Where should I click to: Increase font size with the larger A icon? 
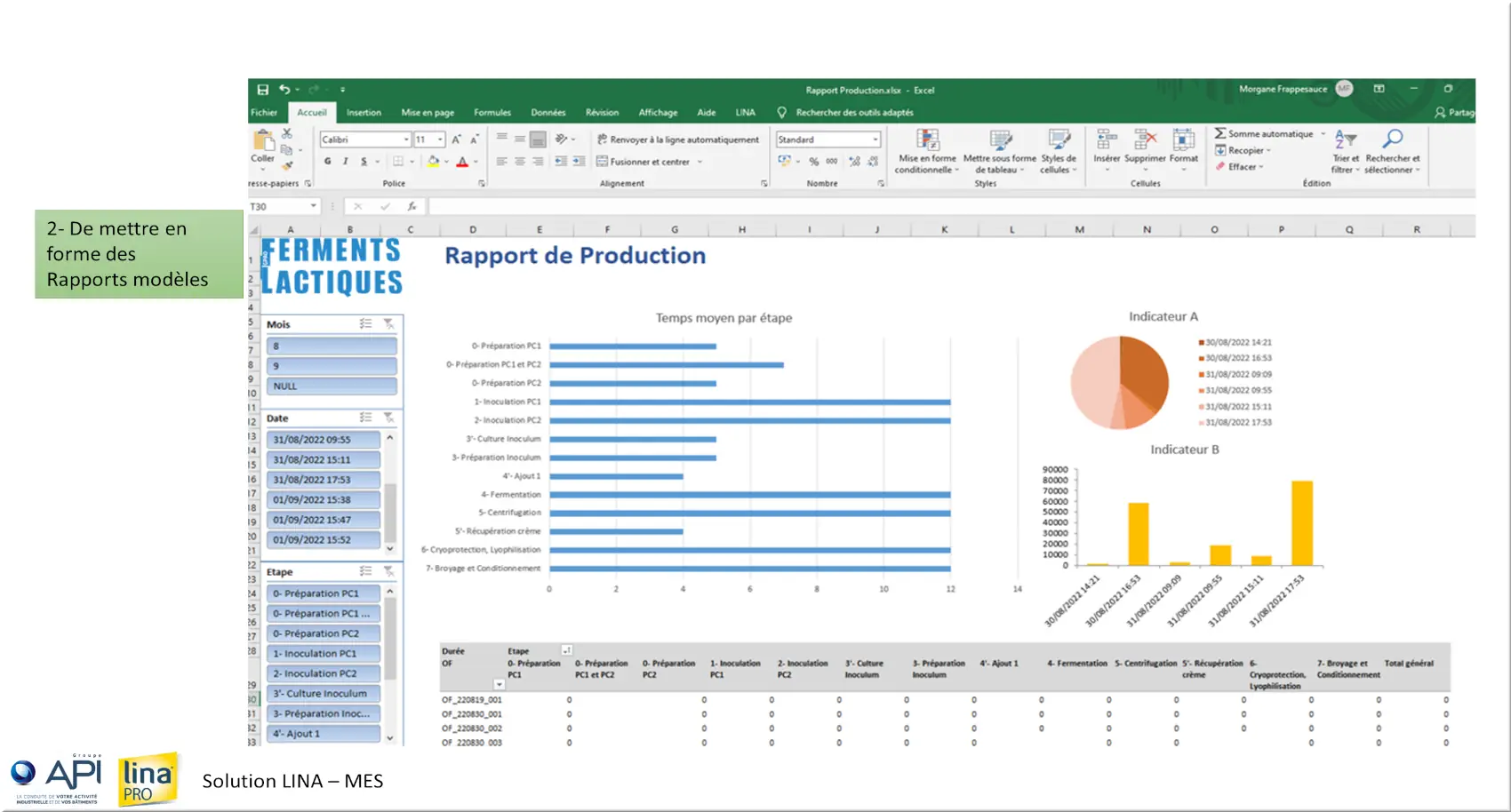pos(456,139)
